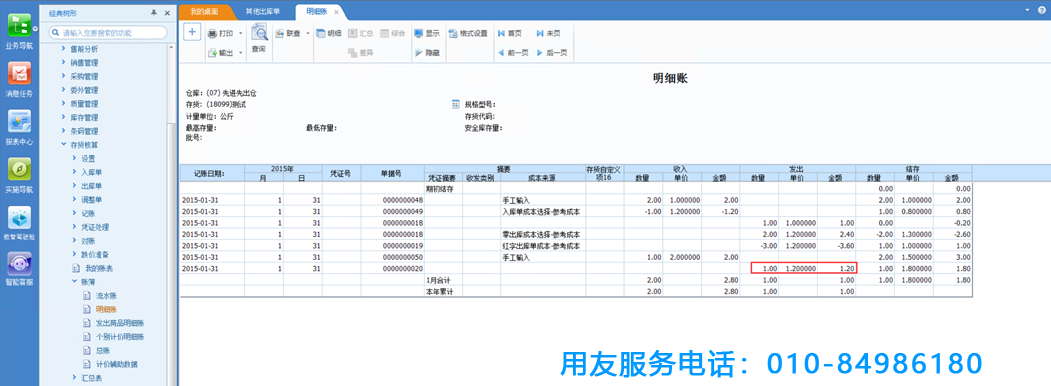Collapse the 账簿 tree node
1051x386 pixels.
[x=74, y=281]
